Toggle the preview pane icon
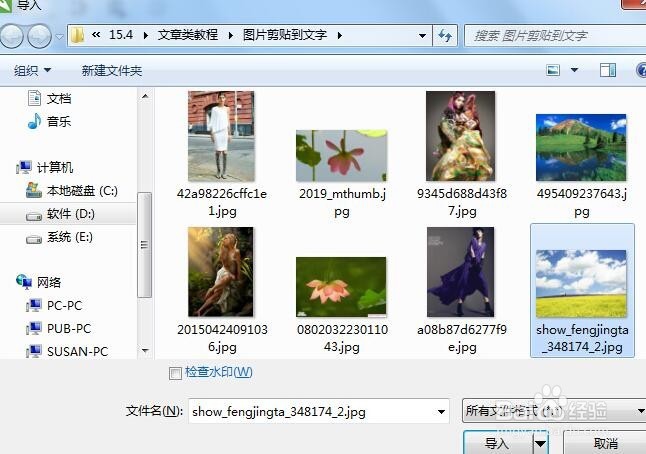646x454 pixels. 608,70
